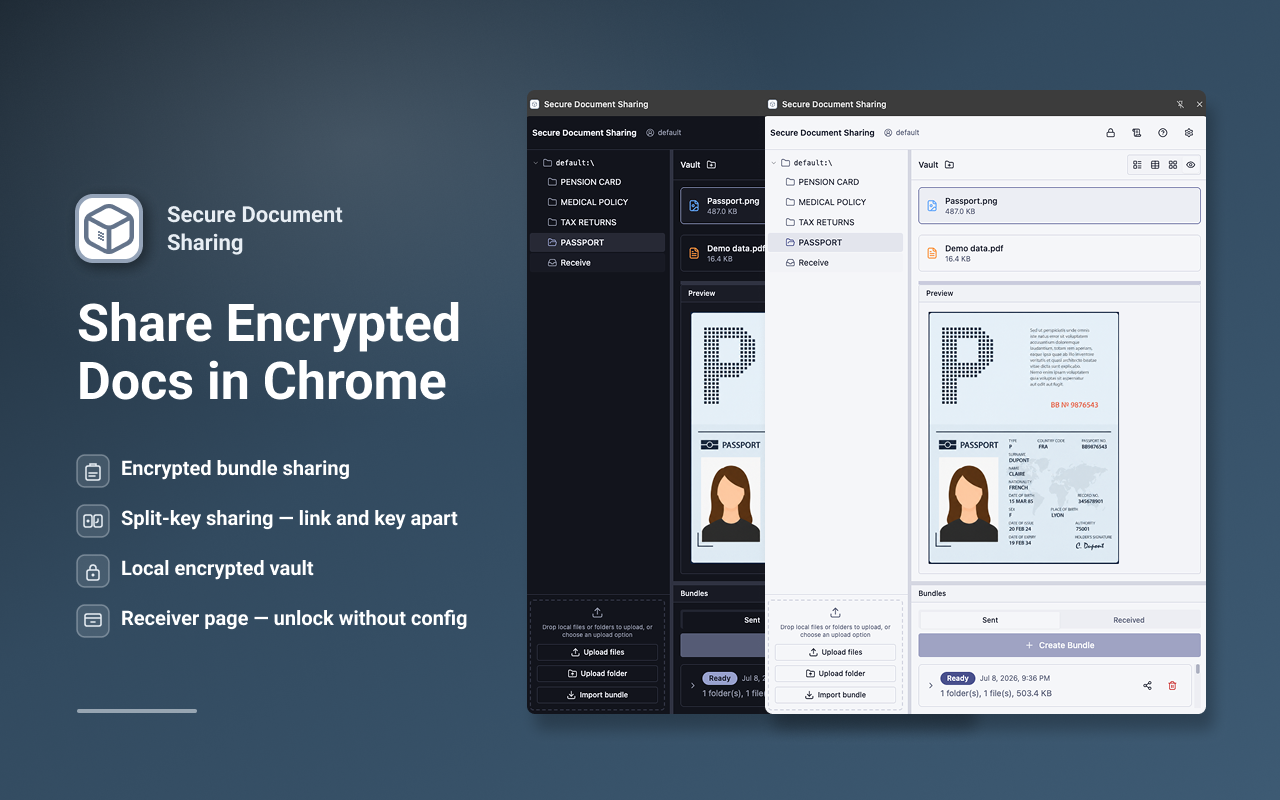Screen dimensions: 1280x800
Task: Click the bundles list scrollbar
Action: point(1197,669)
